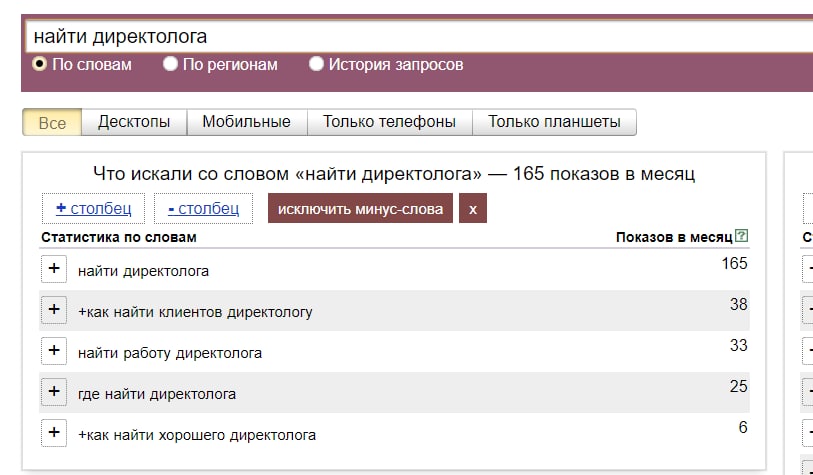Add 'найти директолога' with its plus icon
The height and width of the screenshot is (475, 813).
click(x=54, y=269)
